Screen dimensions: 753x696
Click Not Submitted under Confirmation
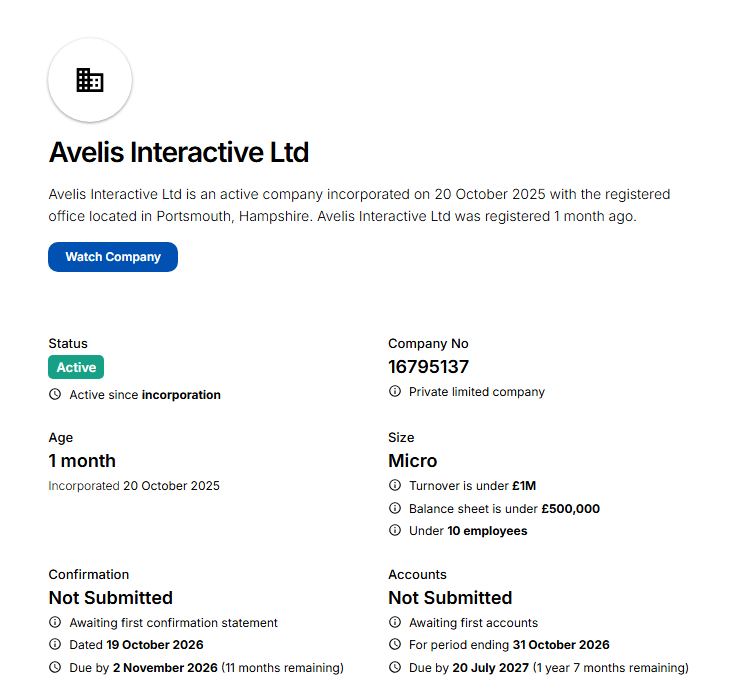[x=110, y=598]
